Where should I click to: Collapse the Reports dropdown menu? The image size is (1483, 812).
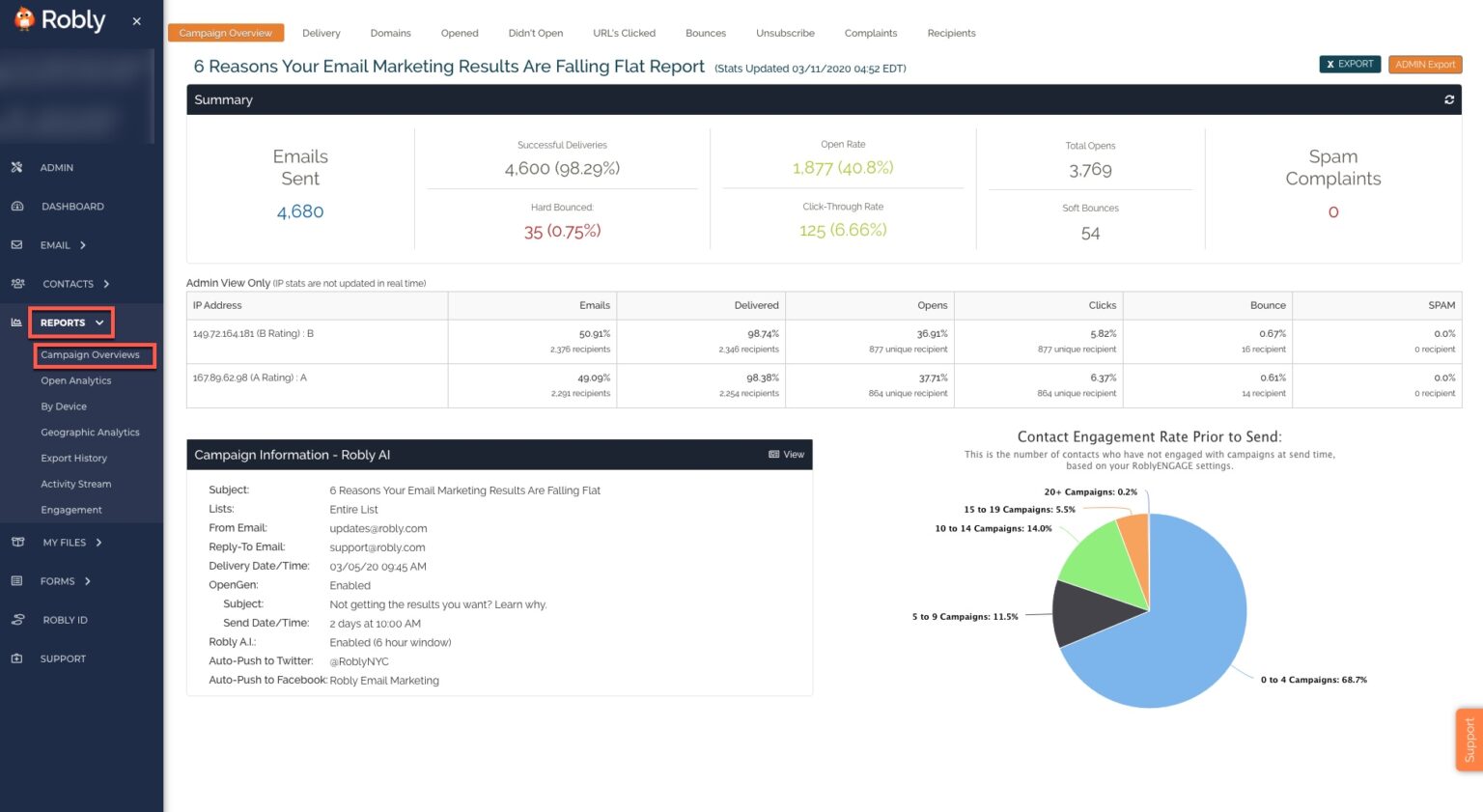pos(99,322)
